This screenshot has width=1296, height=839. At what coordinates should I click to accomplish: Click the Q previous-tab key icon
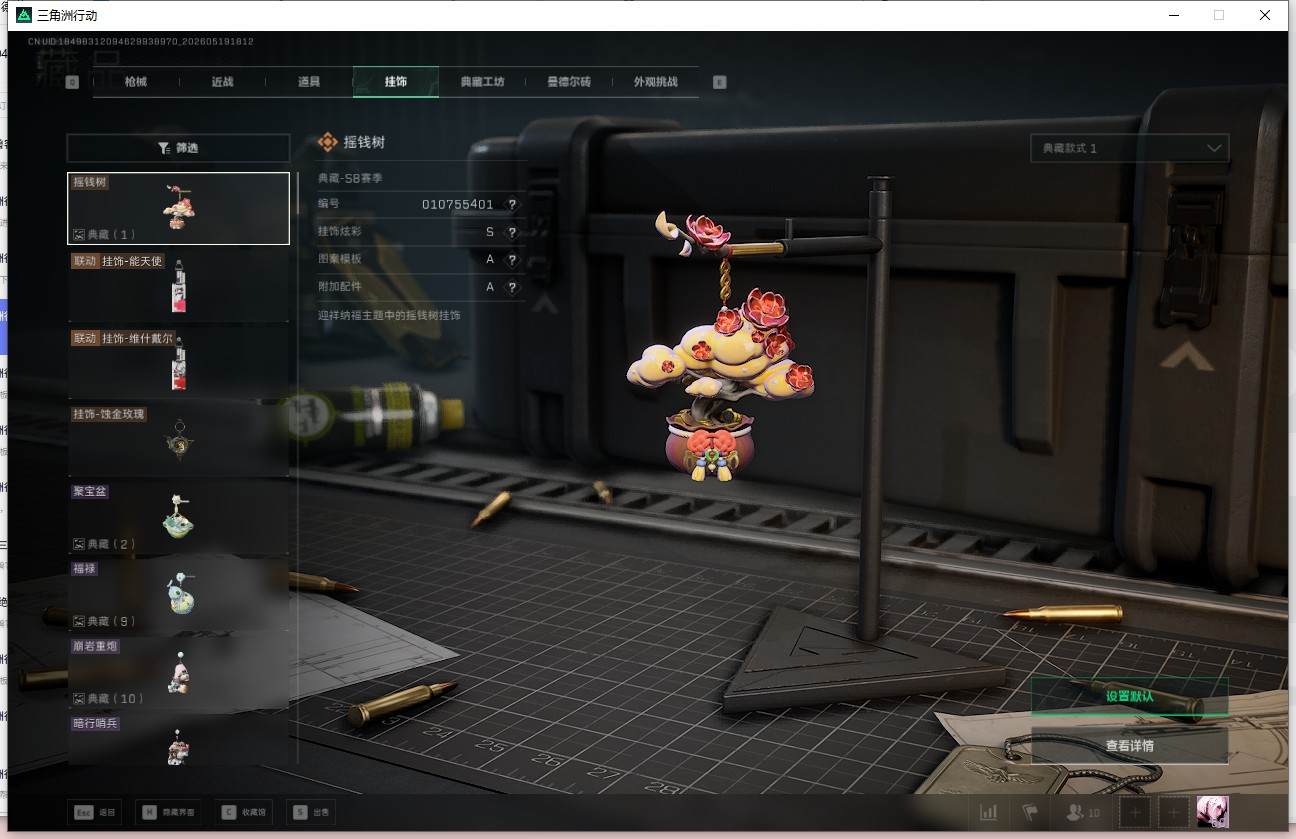coord(72,82)
